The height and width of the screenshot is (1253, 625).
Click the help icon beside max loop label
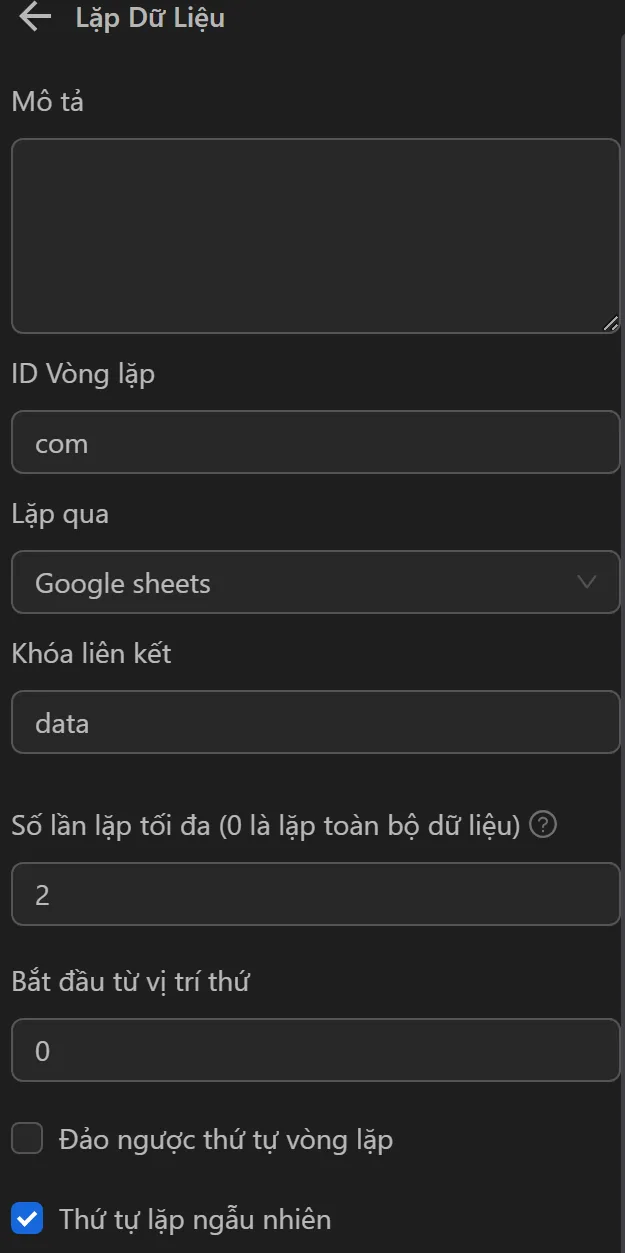543,826
